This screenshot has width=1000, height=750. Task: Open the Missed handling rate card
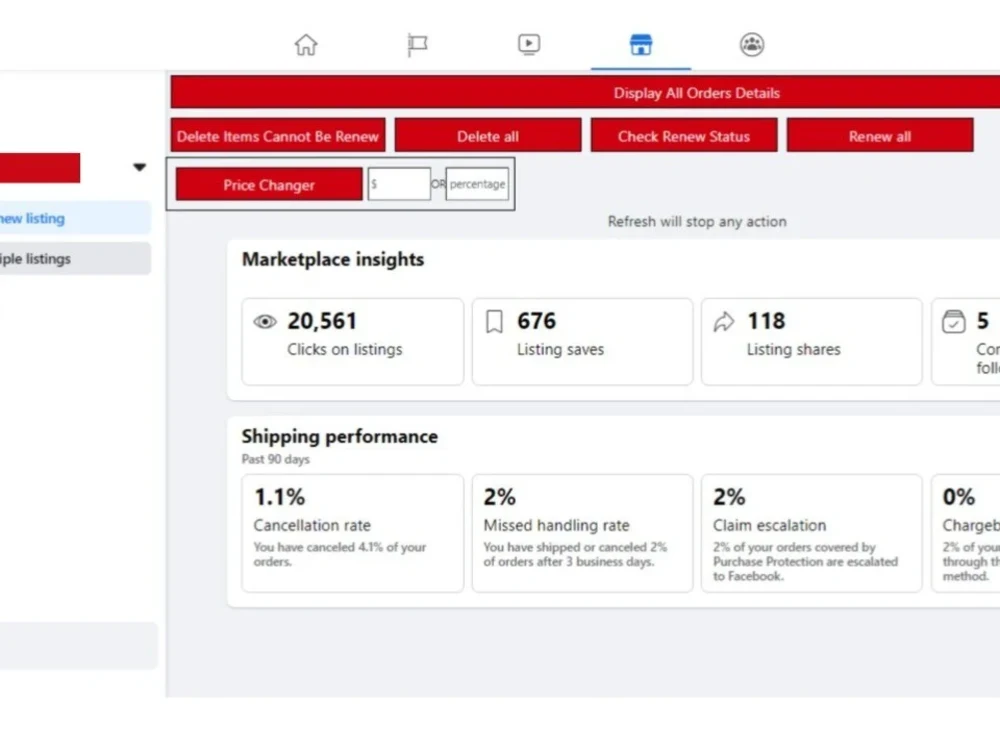pos(582,533)
